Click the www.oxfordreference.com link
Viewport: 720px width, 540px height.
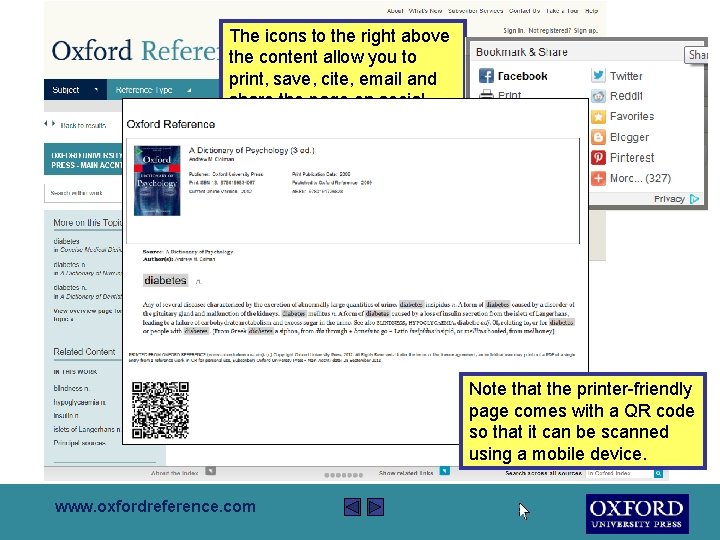[155, 506]
